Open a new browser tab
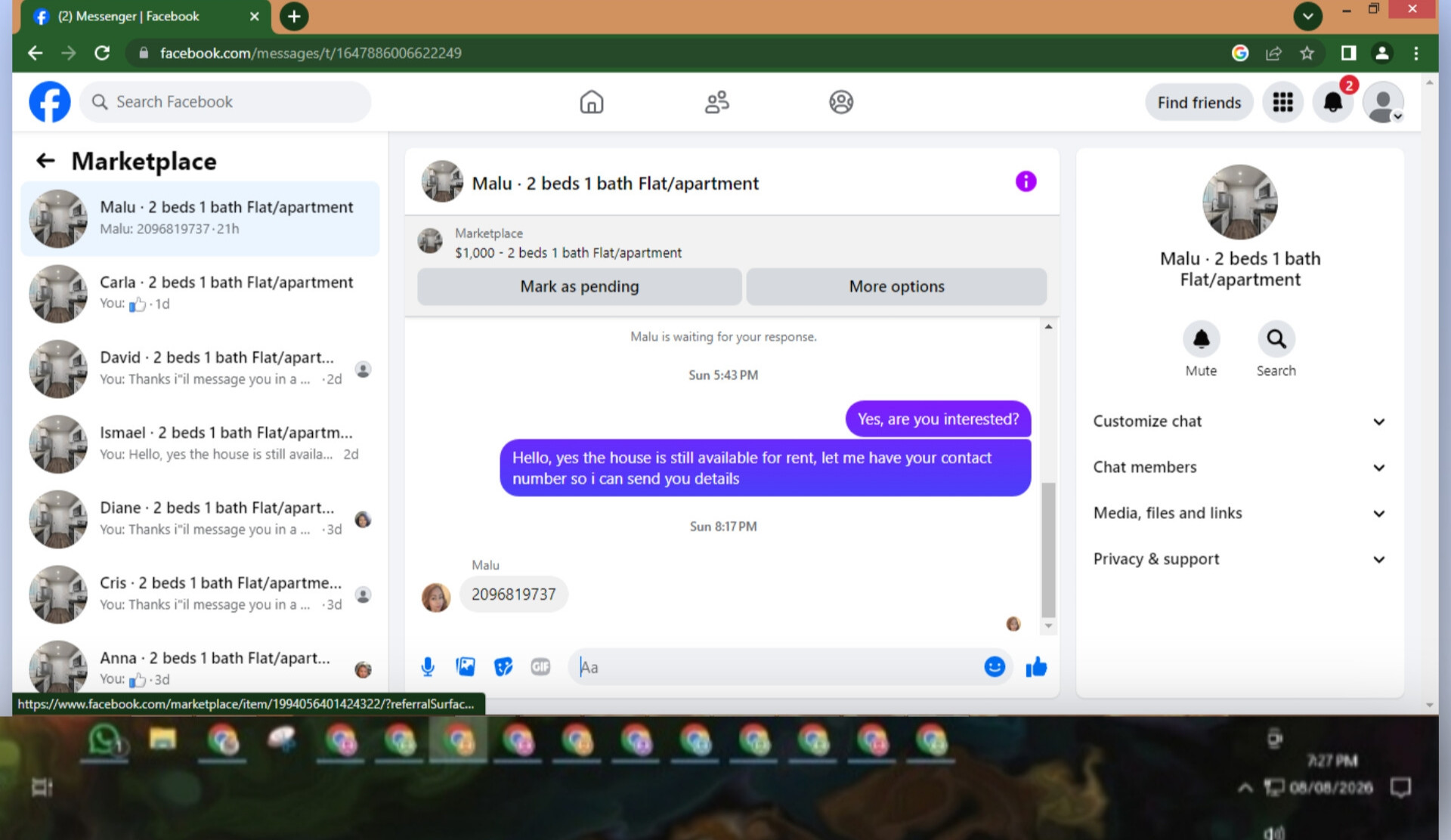1451x840 pixels. (x=294, y=16)
